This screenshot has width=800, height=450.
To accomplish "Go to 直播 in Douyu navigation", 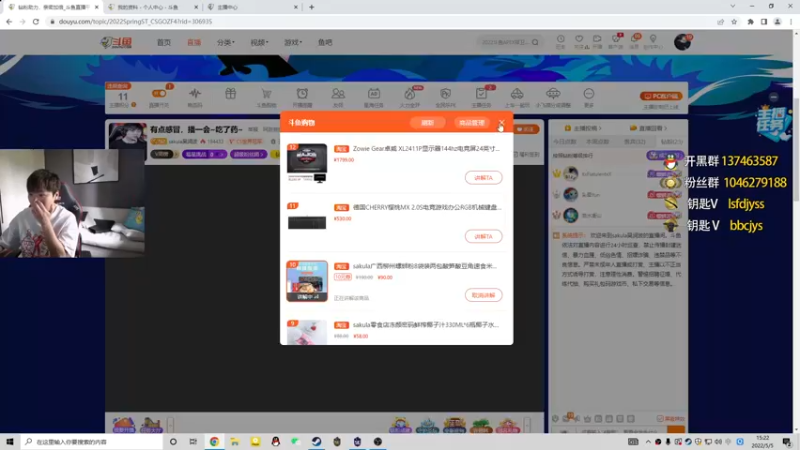I will (194, 42).
